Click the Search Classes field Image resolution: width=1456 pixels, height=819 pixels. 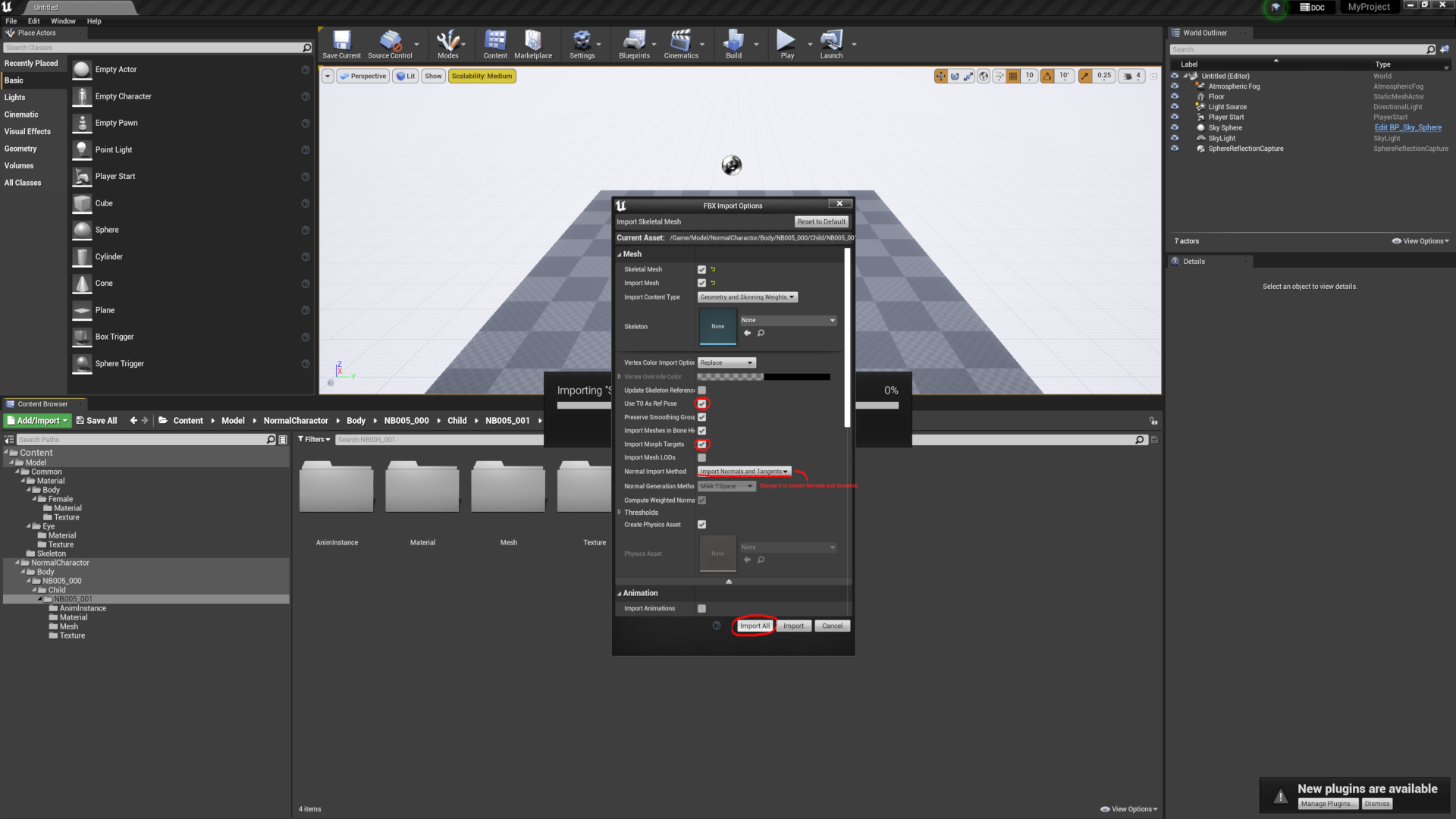tap(157, 48)
